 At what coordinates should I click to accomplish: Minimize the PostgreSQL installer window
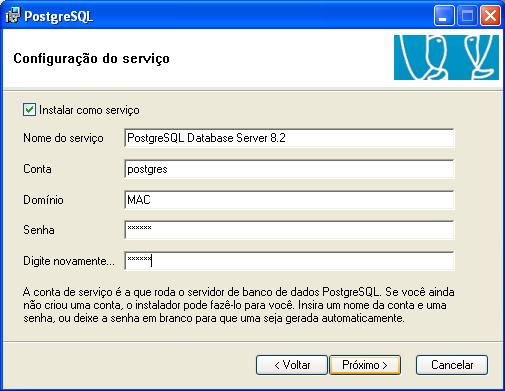[x=444, y=16]
